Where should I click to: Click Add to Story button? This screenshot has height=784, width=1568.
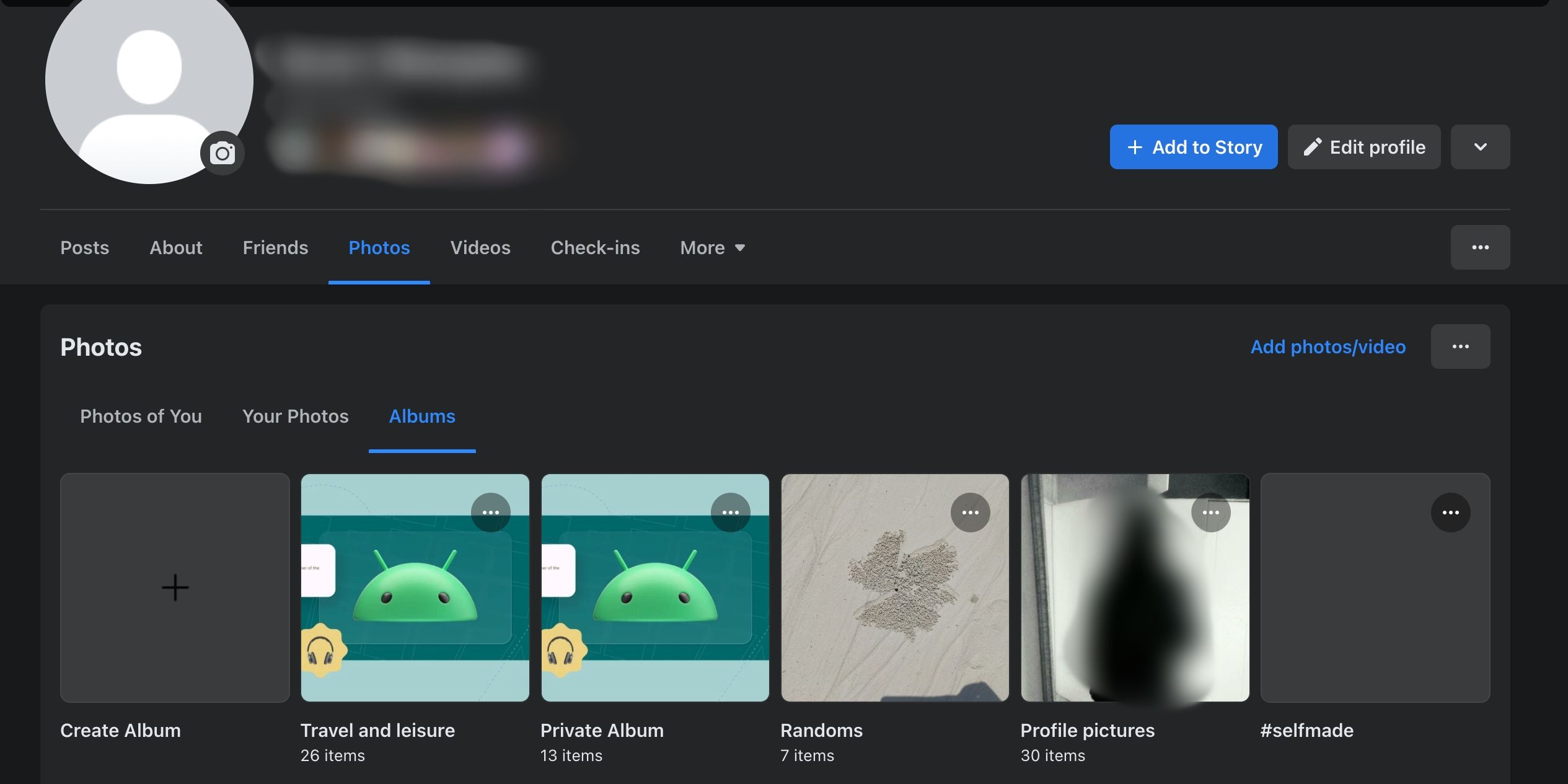coord(1193,147)
